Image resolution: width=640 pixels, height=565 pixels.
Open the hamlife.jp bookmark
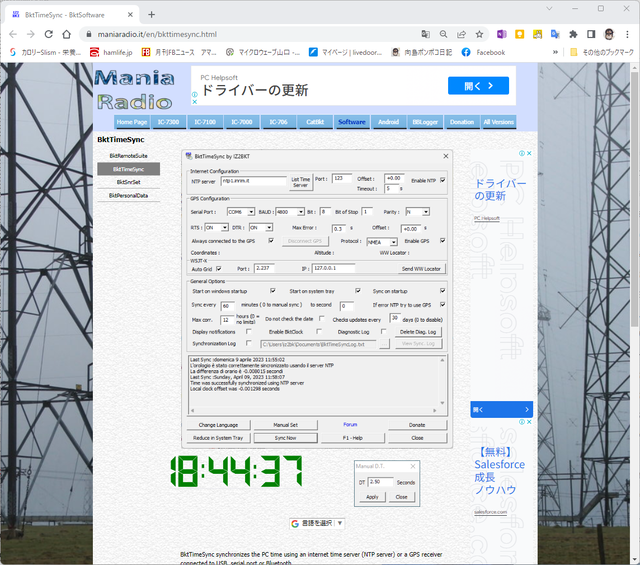pyautogui.click(x=111, y=52)
